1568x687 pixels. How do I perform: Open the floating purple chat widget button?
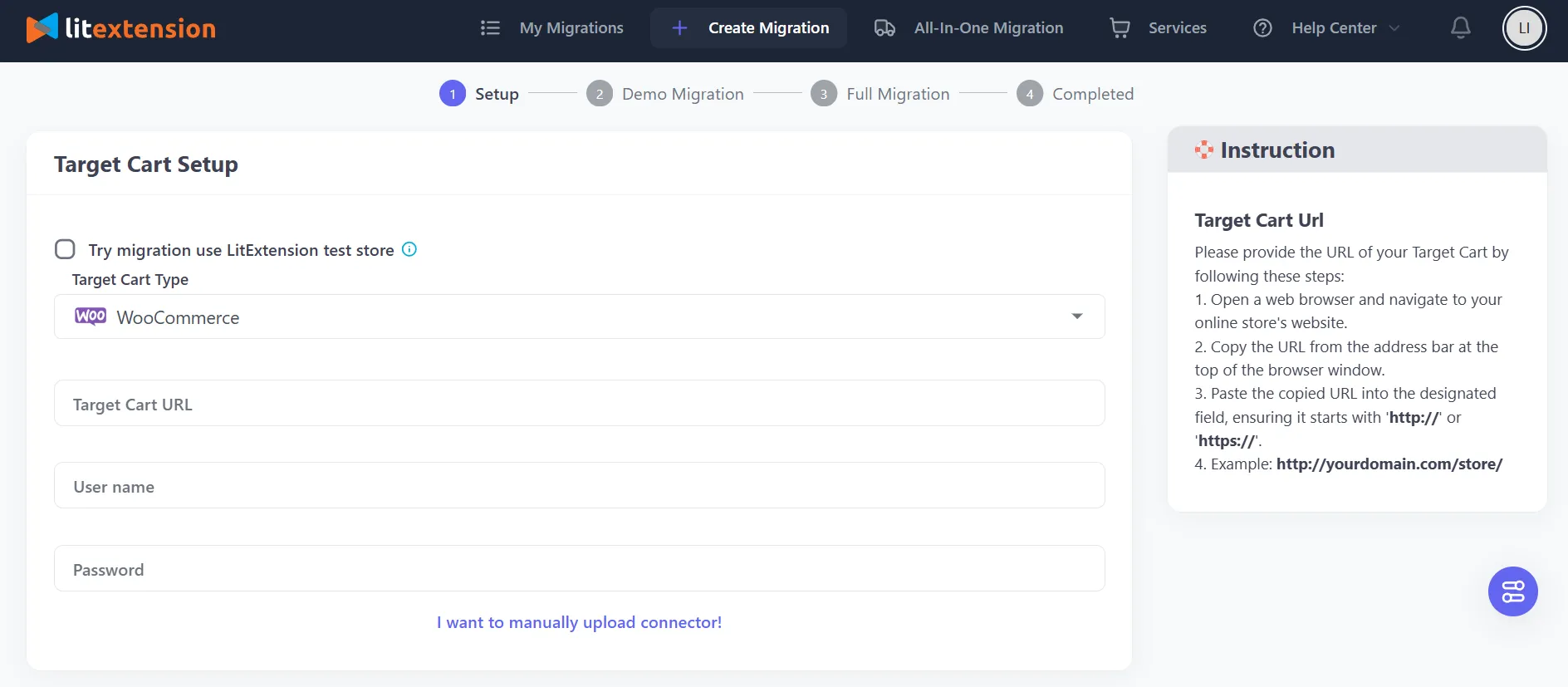[1512, 591]
